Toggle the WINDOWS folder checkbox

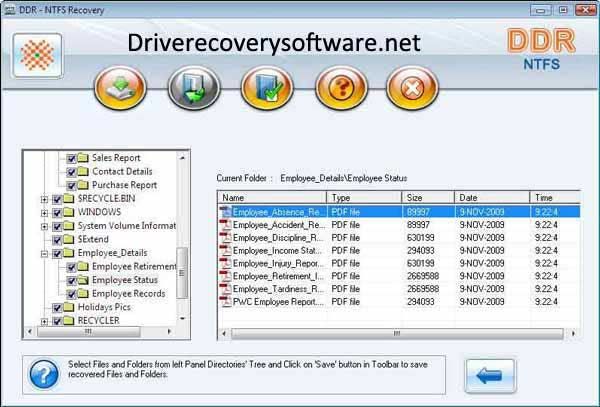pyautogui.click(x=57, y=212)
